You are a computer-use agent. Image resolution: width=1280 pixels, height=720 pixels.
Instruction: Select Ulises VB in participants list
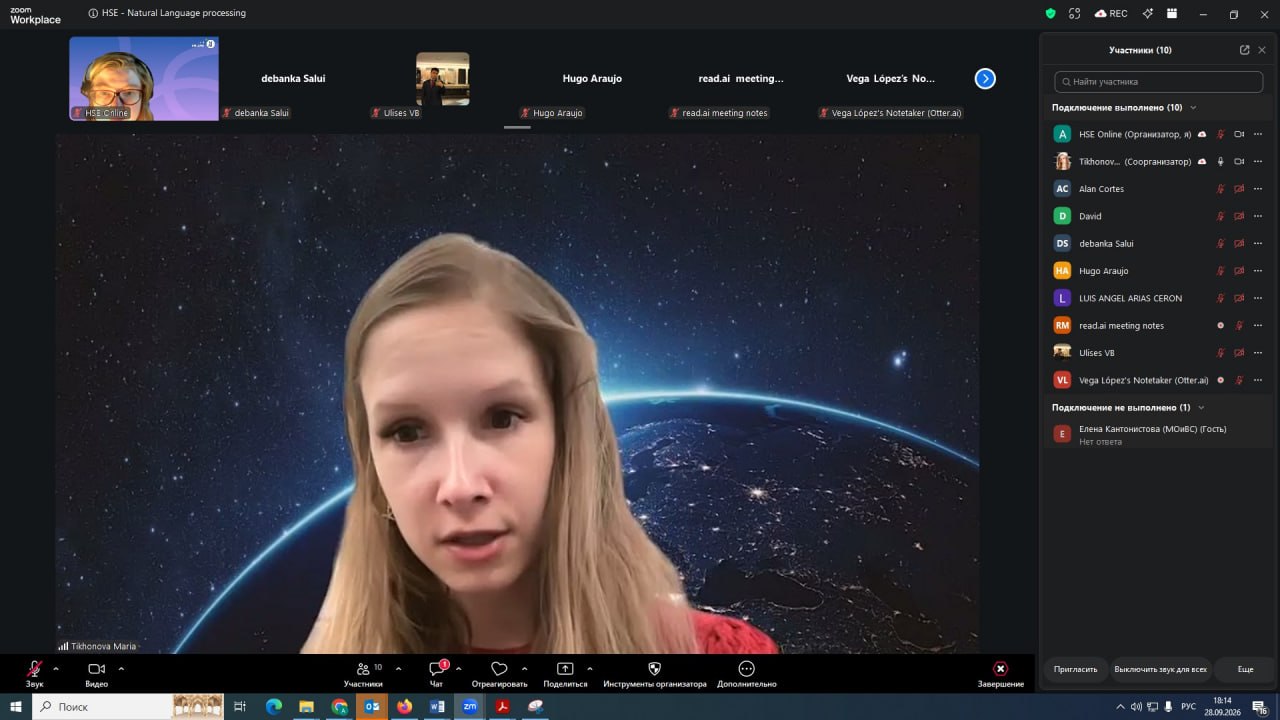(1159, 353)
